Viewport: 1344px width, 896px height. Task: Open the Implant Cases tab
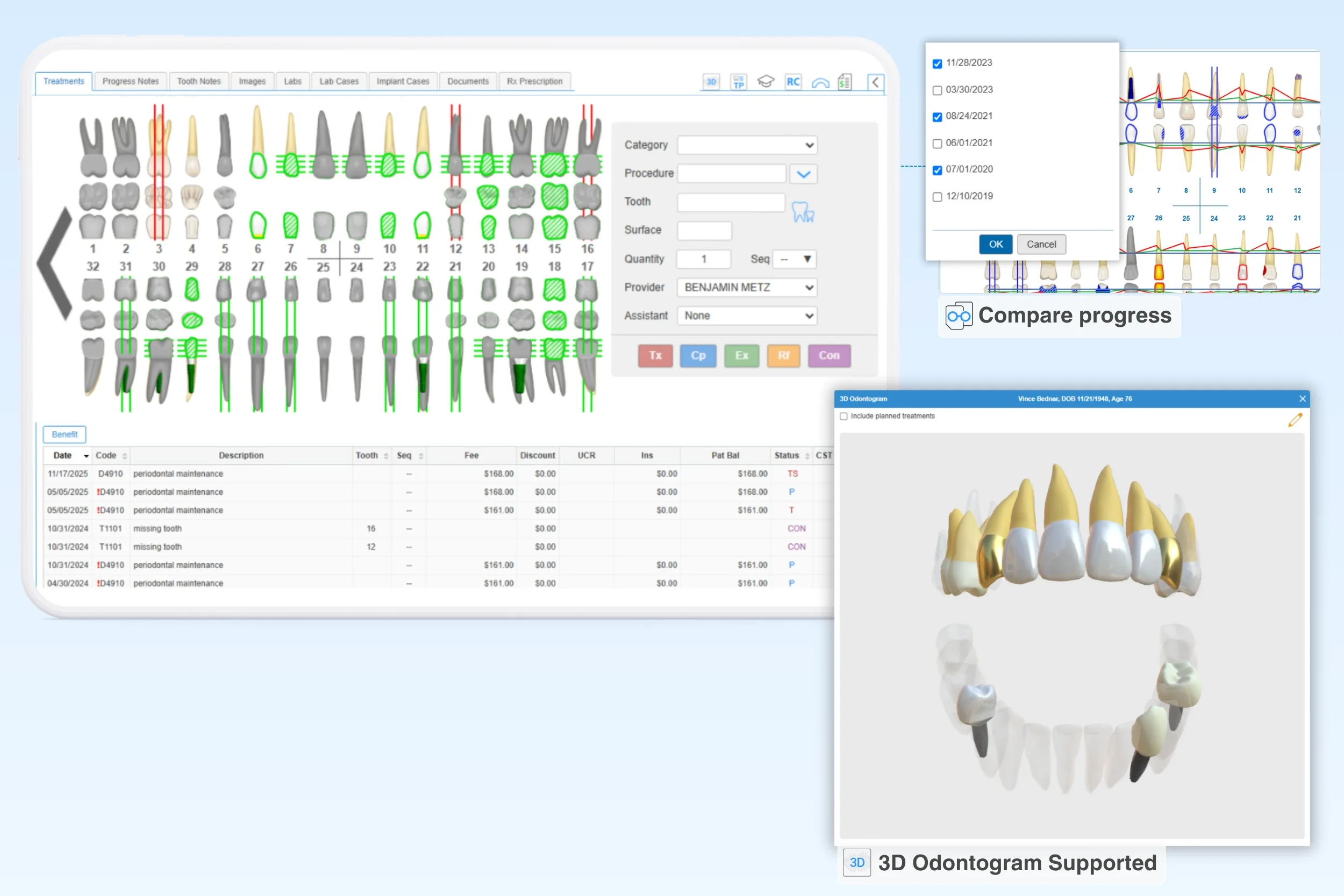(x=402, y=81)
